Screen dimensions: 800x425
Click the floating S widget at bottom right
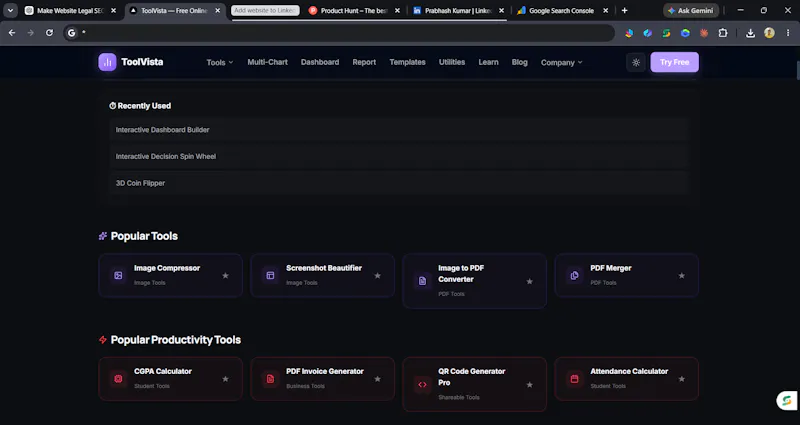pyautogui.click(x=787, y=401)
